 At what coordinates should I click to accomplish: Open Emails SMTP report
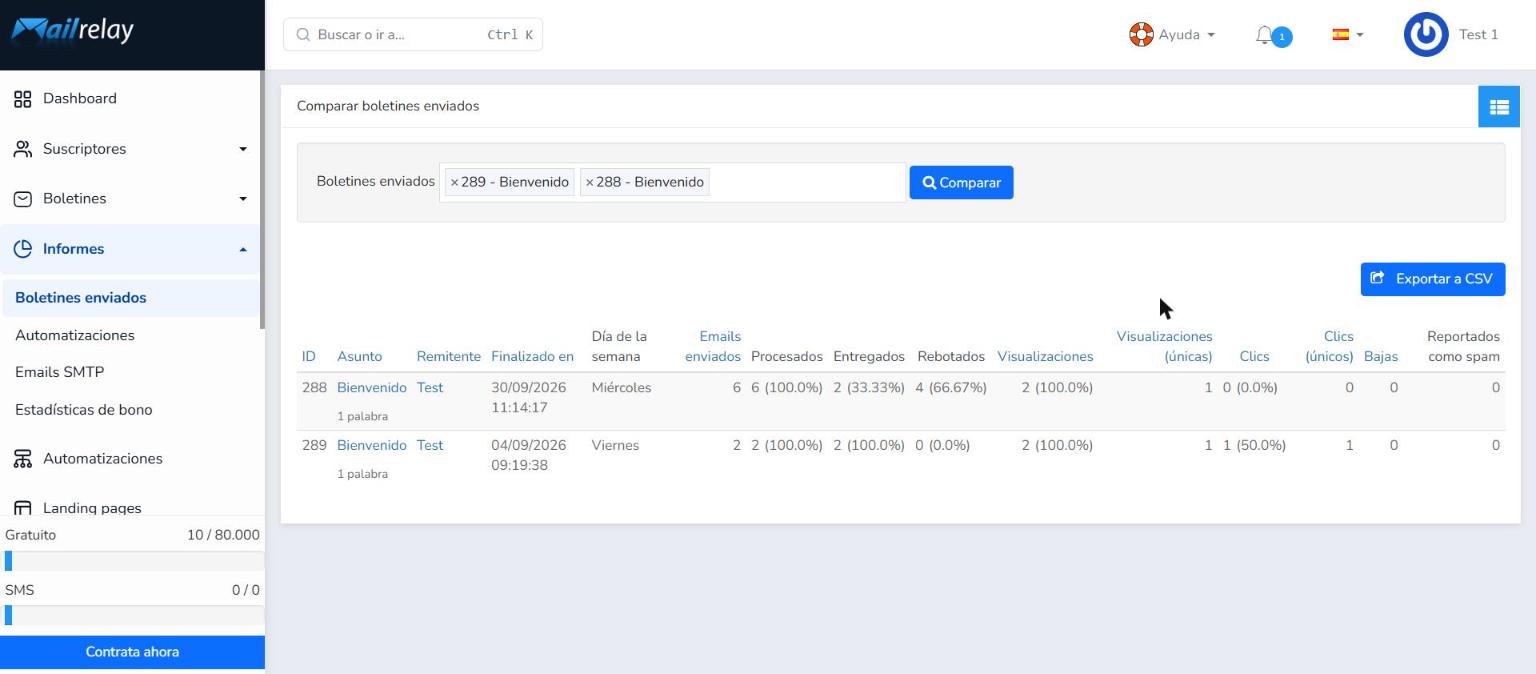pos(60,372)
